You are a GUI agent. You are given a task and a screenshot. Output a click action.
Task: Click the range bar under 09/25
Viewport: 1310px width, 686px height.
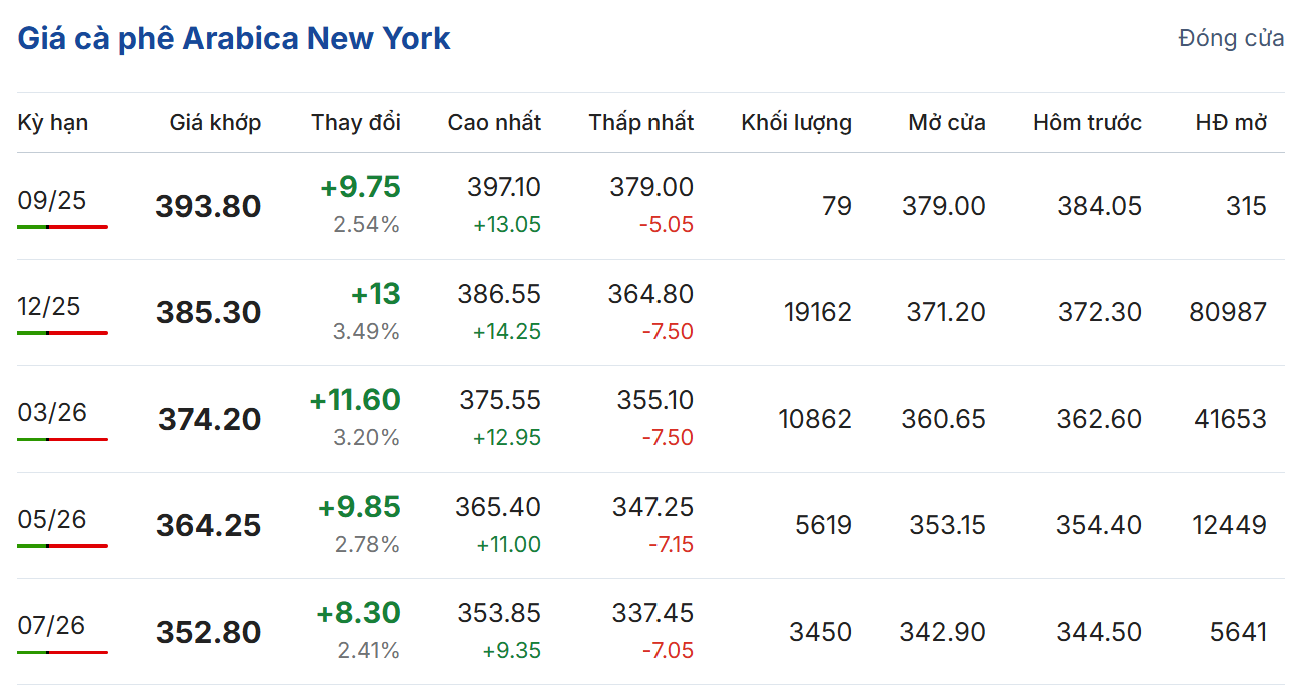tap(62, 227)
